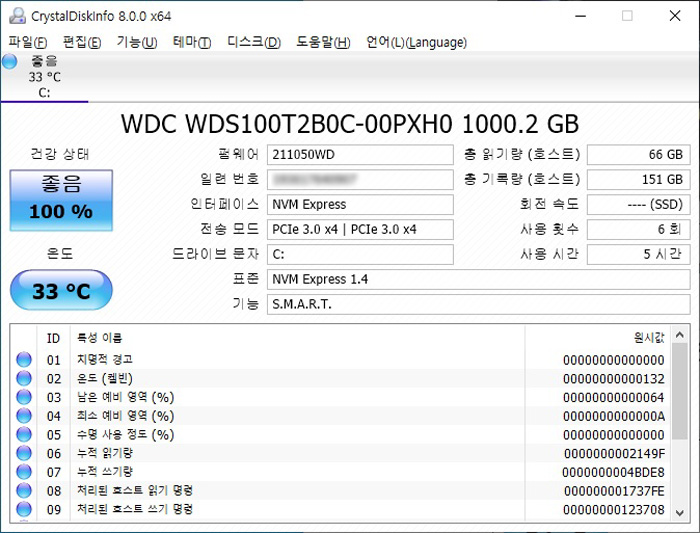Image resolution: width=700 pixels, height=533 pixels.
Task: Select the C: drive status tab
Action: tap(44, 77)
